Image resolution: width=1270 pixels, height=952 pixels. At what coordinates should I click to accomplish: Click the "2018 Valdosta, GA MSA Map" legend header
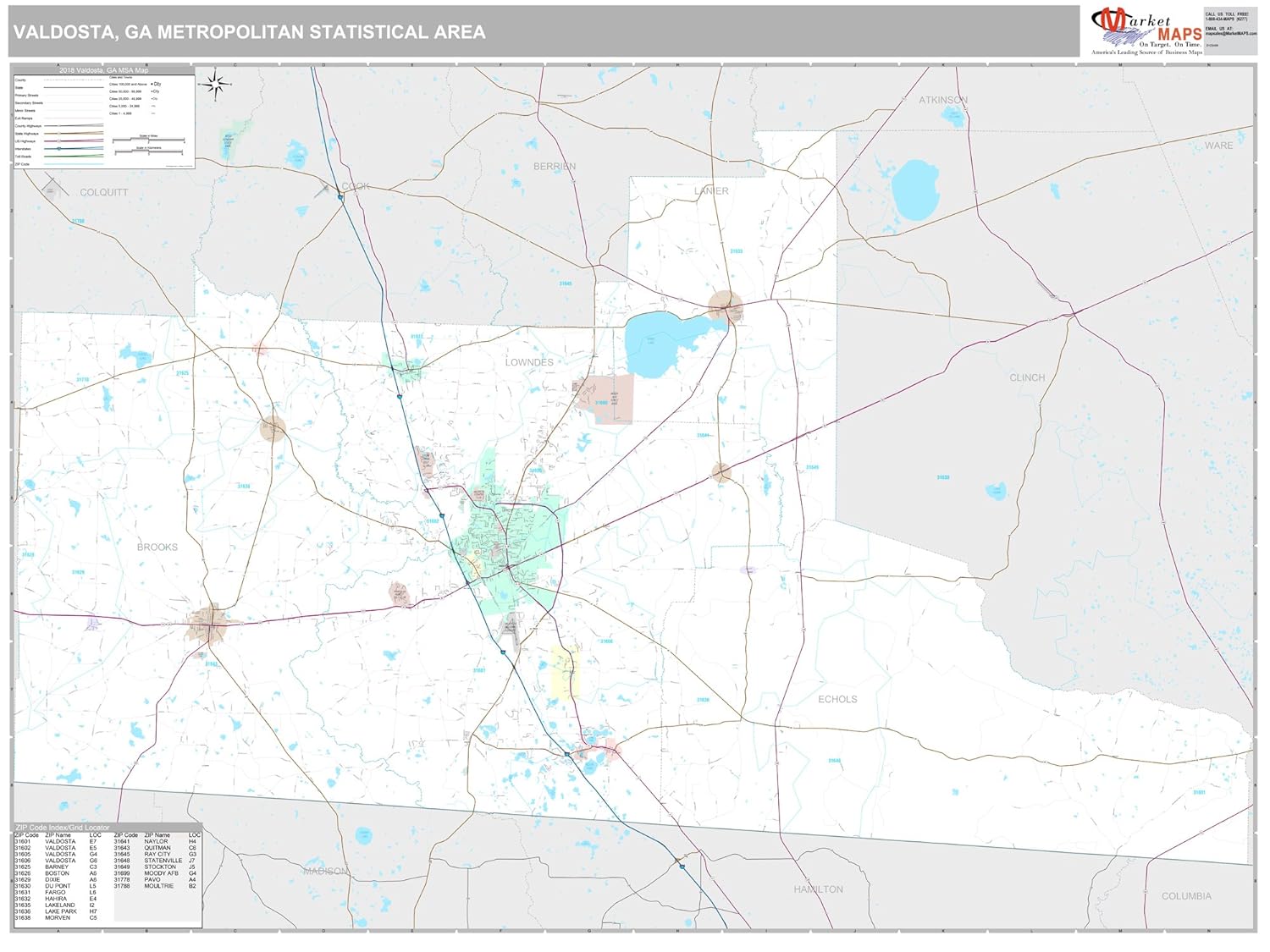pos(103,70)
